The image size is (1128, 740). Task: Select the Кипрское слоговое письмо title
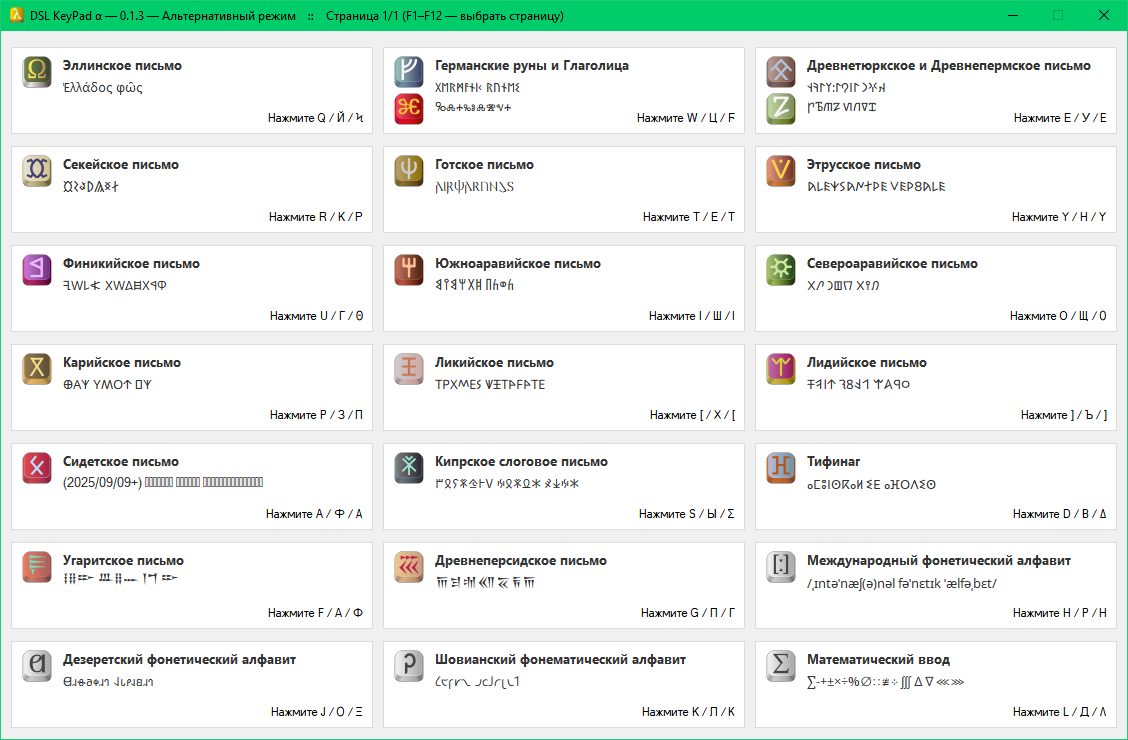point(521,462)
